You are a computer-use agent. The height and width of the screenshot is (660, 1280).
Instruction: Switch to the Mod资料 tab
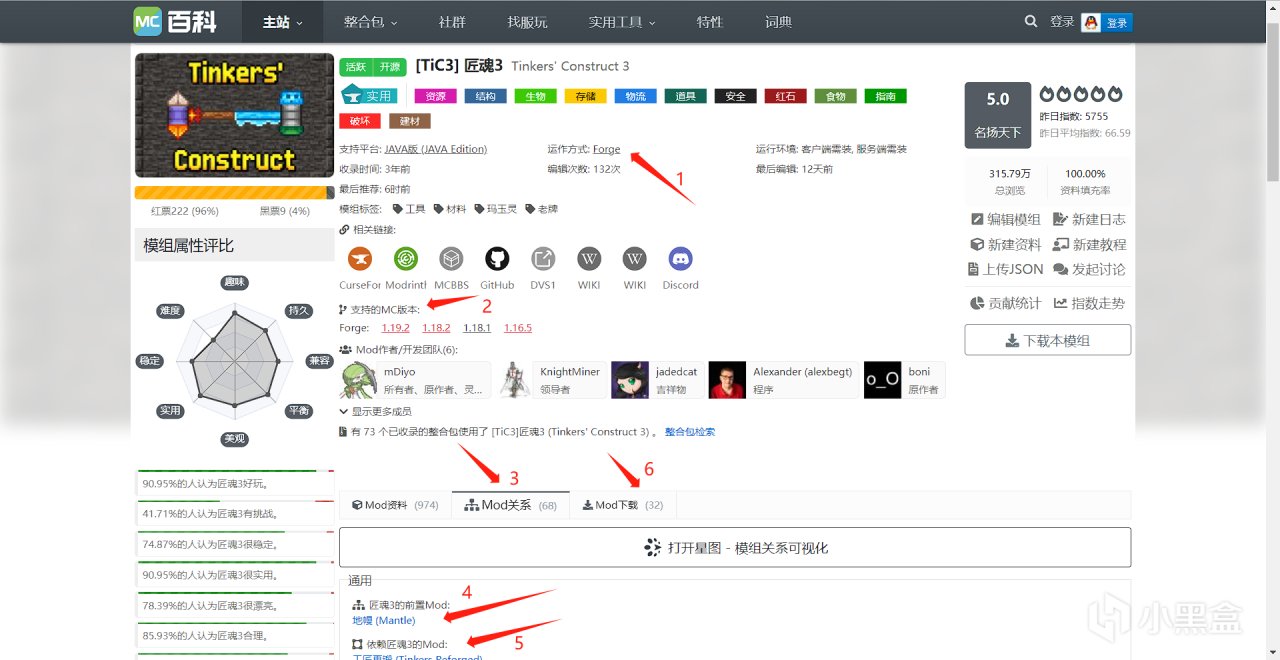tap(395, 505)
